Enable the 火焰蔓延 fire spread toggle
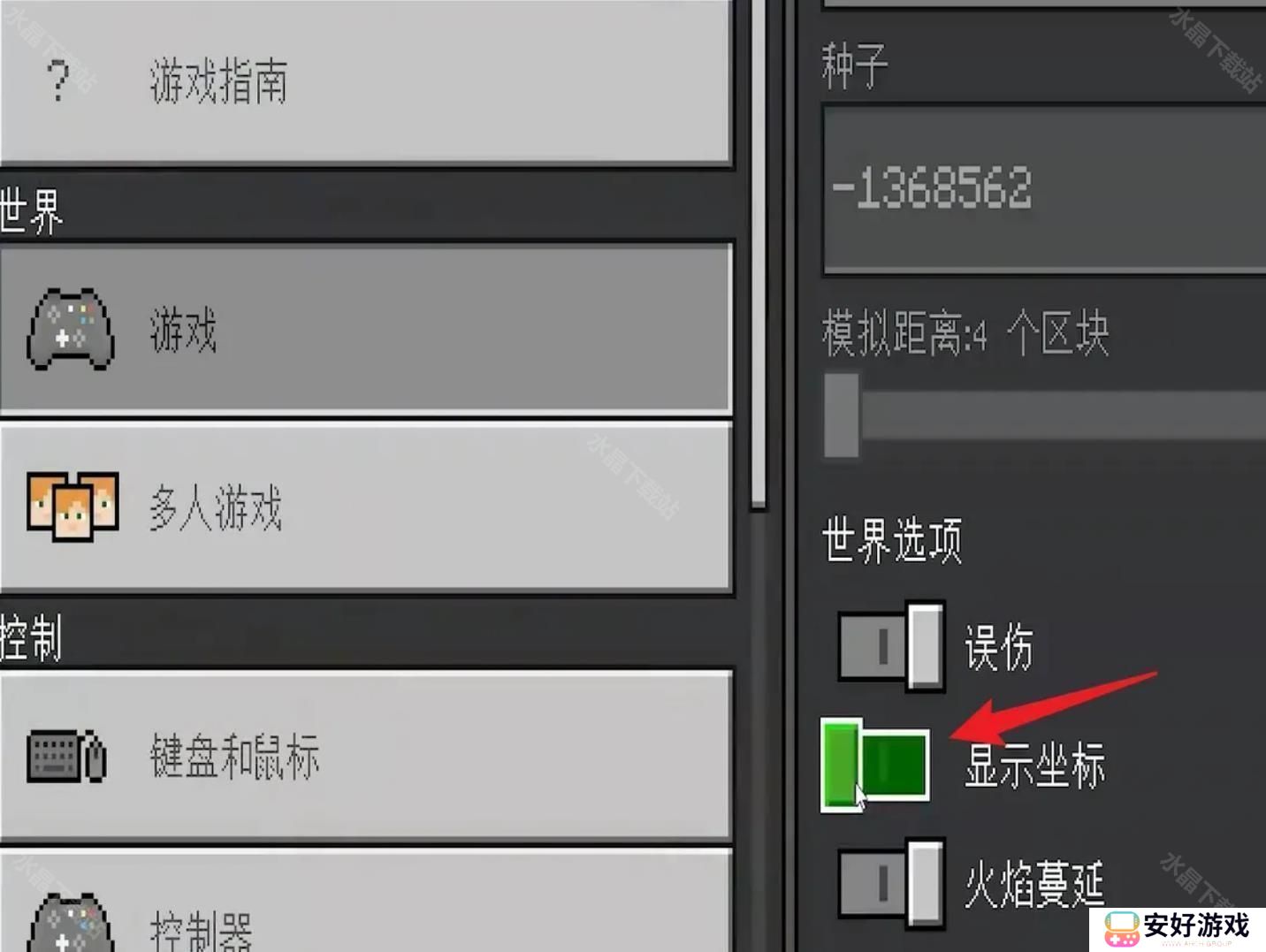 click(x=892, y=882)
